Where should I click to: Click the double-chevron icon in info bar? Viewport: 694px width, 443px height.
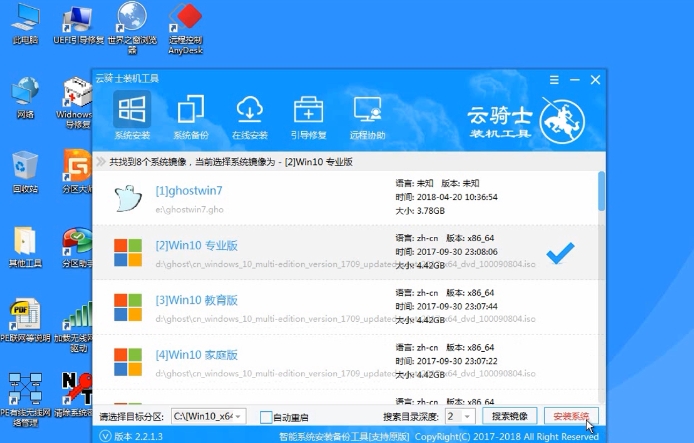(101, 162)
